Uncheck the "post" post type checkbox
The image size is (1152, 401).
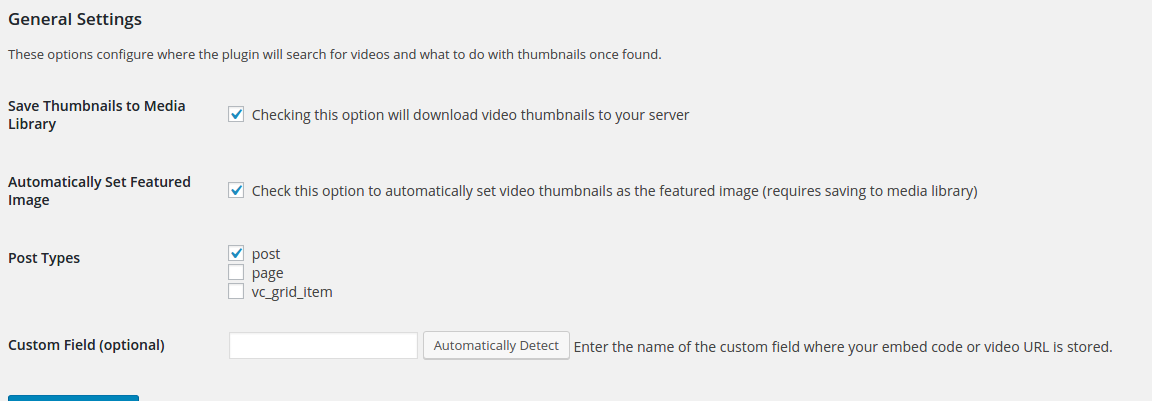coord(236,253)
